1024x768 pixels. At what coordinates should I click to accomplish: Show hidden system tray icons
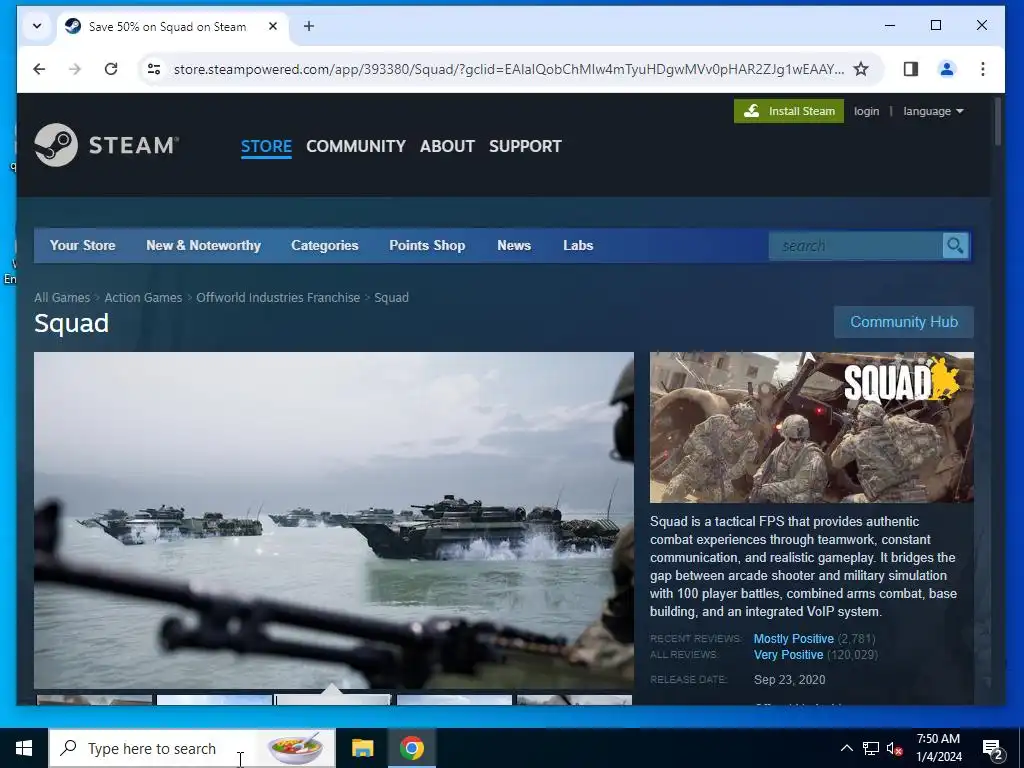[x=846, y=748]
